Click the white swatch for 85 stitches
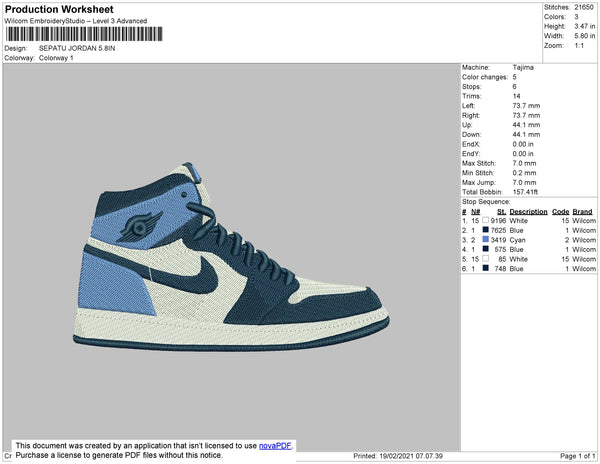The image size is (600, 464). pos(486,259)
